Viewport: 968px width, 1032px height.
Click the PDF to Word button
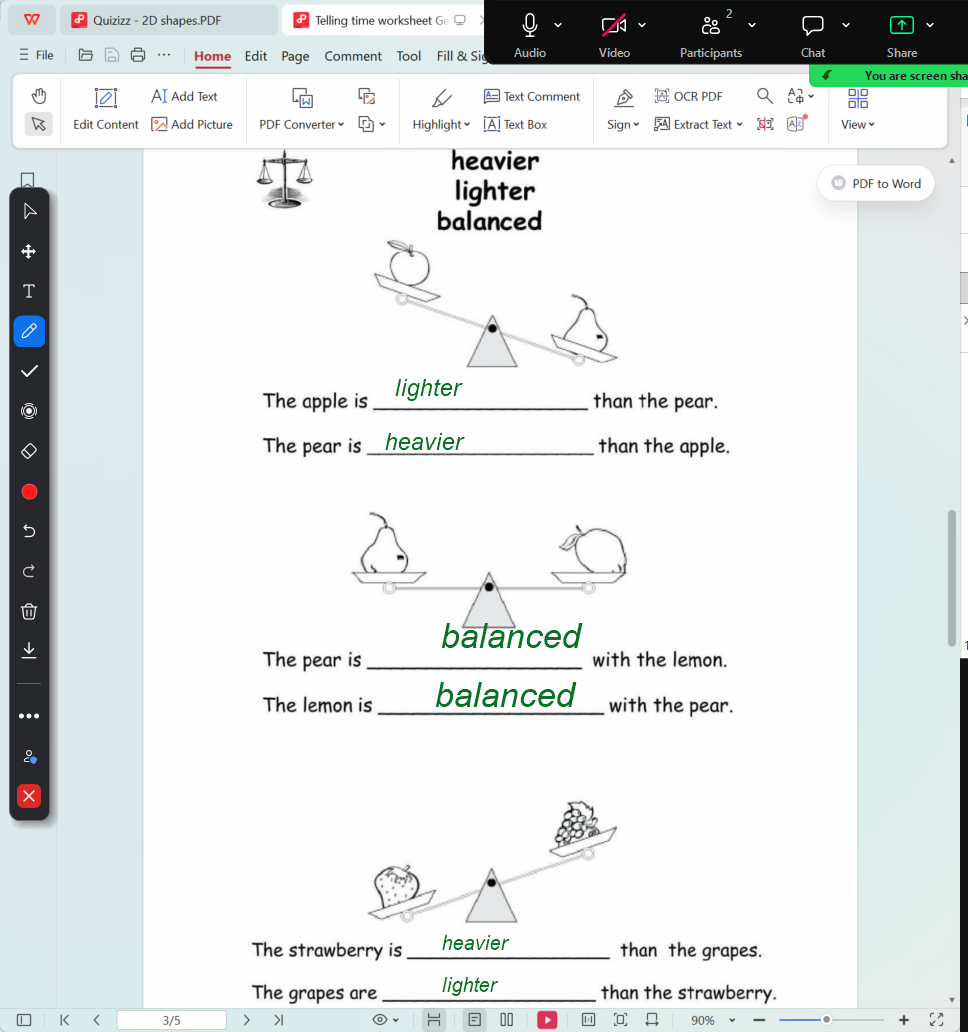(876, 184)
